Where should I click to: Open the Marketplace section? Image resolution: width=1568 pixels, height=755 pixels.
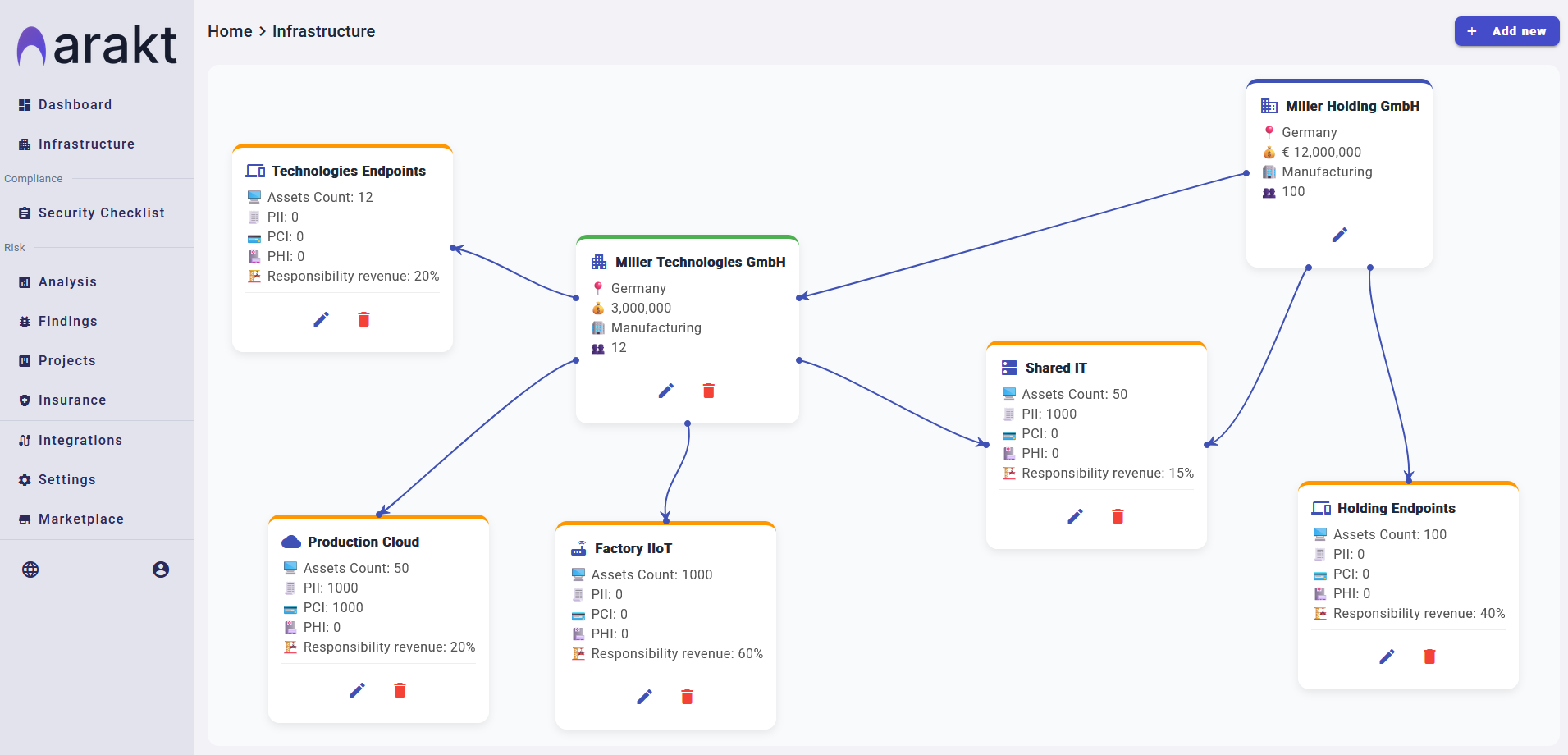[x=80, y=519]
